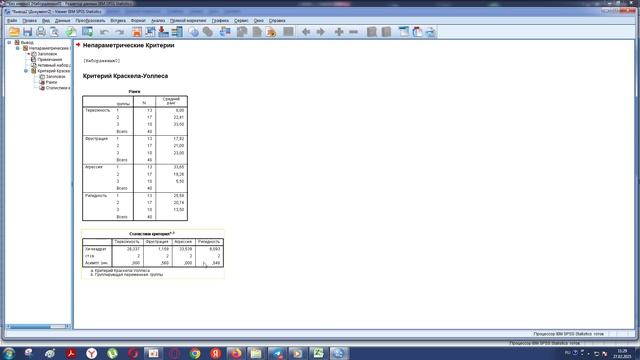Click the Windows Start button
Screen dimensions: 640x360
click(9, 353)
